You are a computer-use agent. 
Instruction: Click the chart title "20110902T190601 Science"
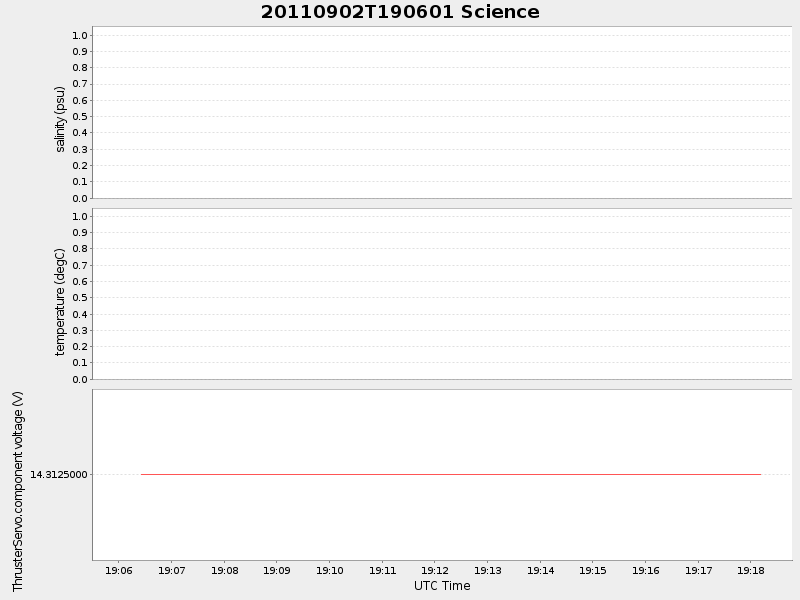click(x=400, y=12)
